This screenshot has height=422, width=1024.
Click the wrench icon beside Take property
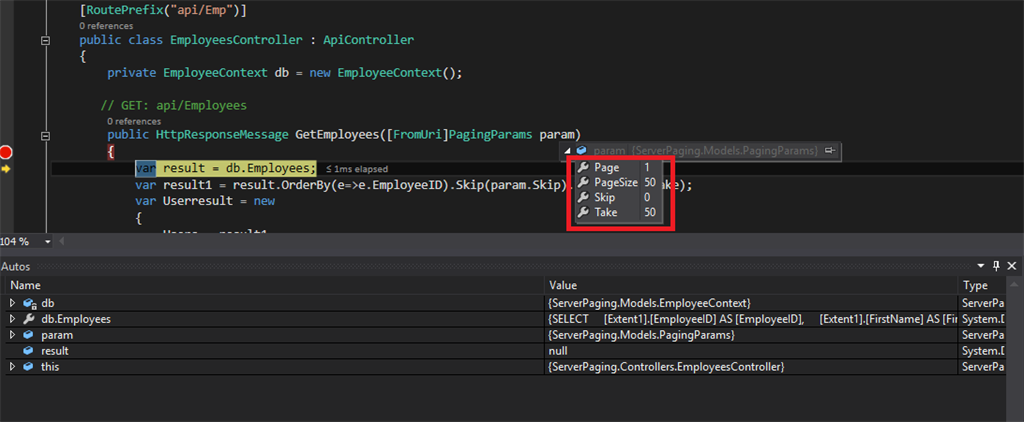(x=583, y=212)
